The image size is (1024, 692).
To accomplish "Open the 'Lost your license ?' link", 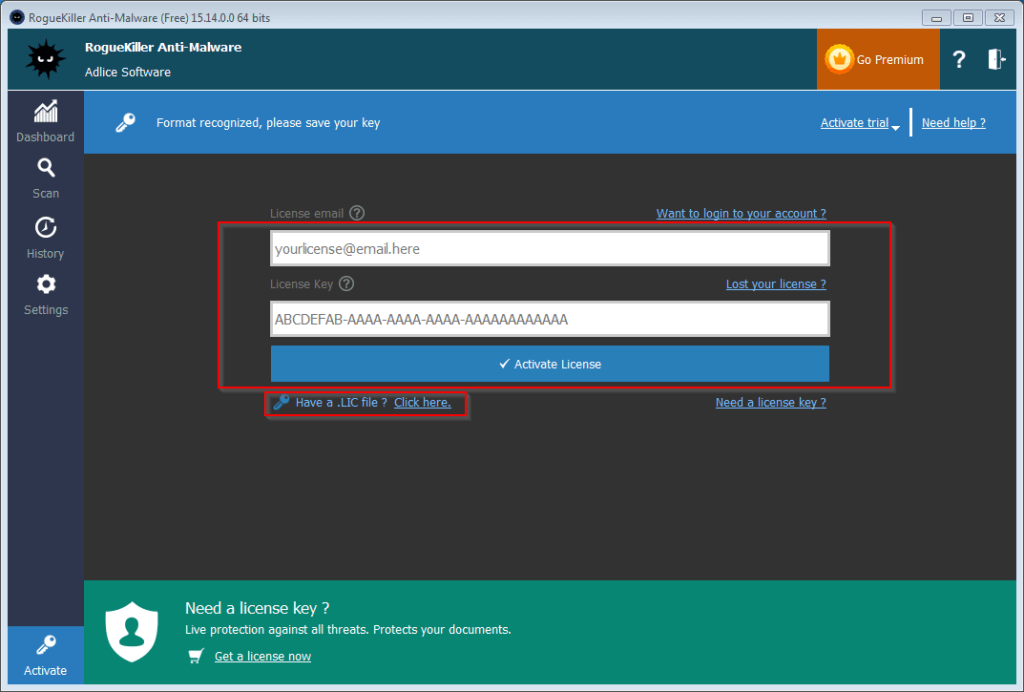I will pyautogui.click(x=775, y=284).
